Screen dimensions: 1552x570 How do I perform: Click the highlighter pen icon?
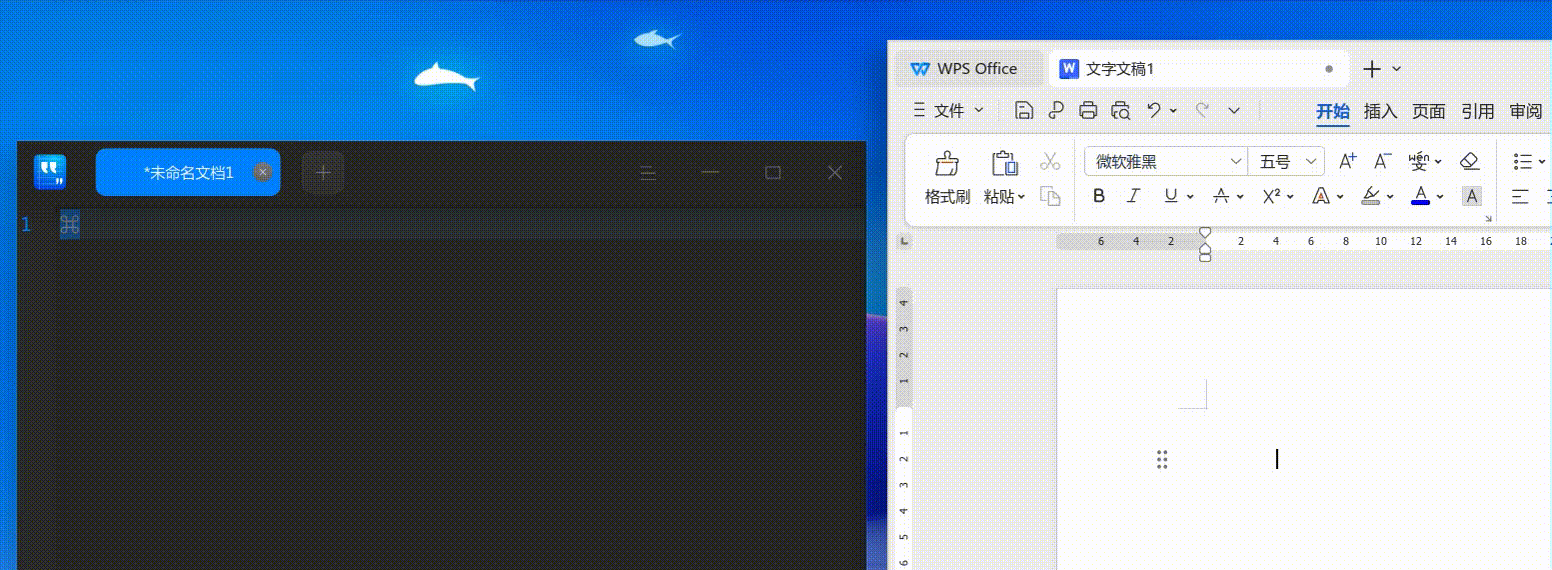pyautogui.click(x=1371, y=196)
